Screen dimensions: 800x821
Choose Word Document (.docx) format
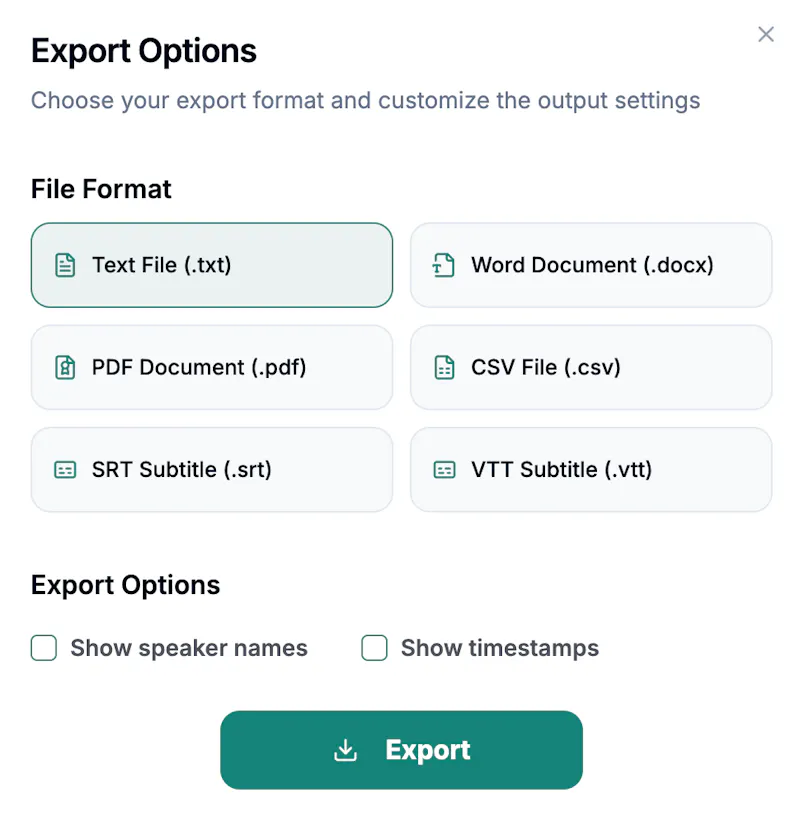[x=591, y=265]
